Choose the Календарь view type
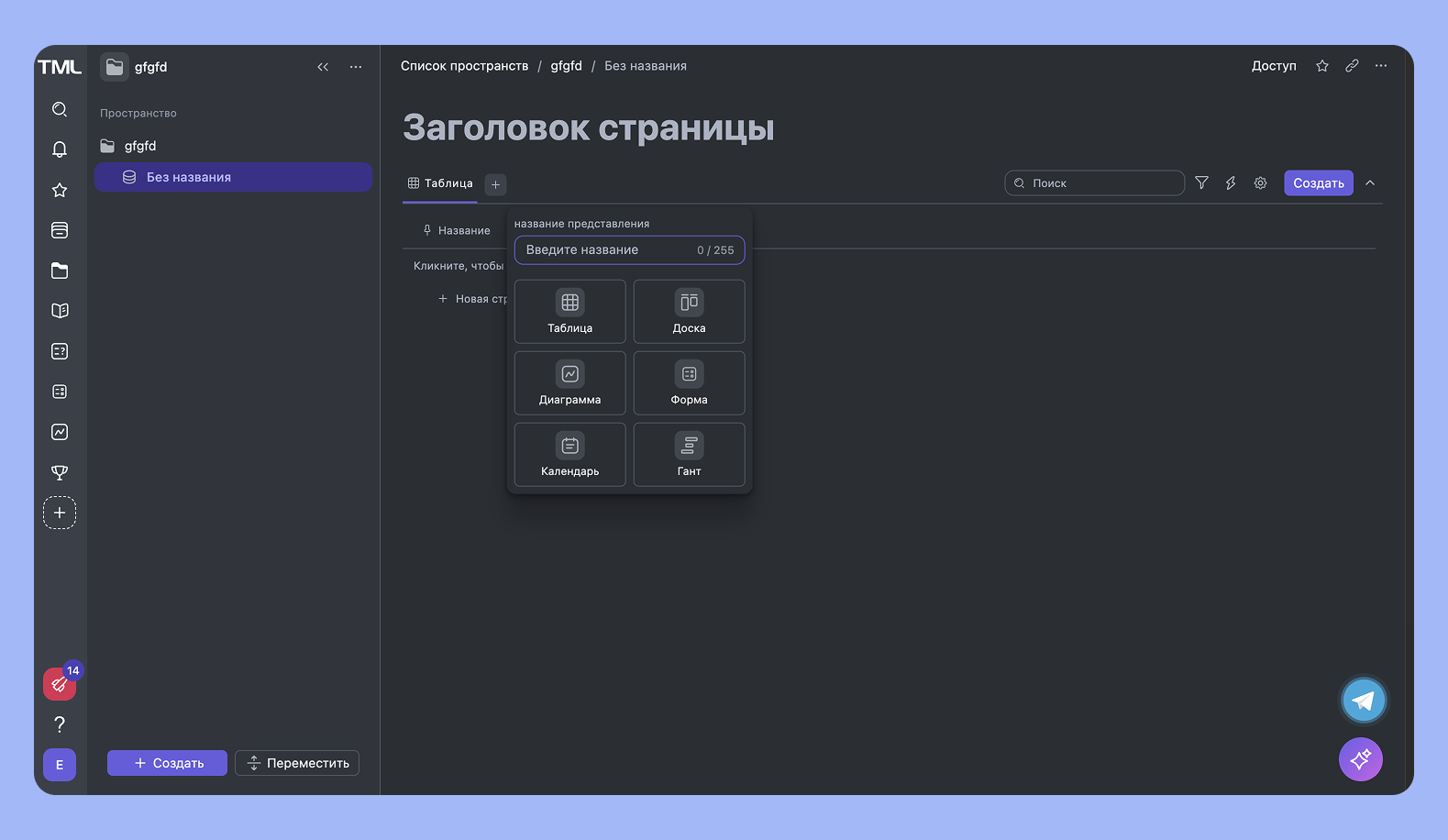 pos(570,455)
